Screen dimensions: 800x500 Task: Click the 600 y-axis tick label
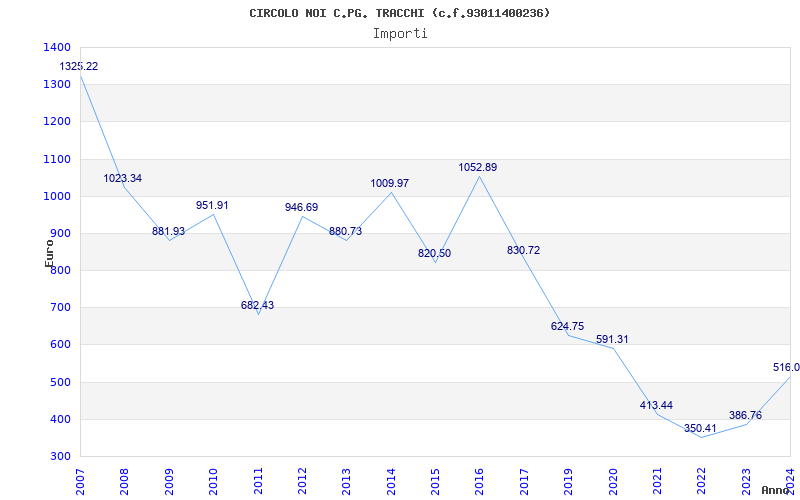pos(61,345)
